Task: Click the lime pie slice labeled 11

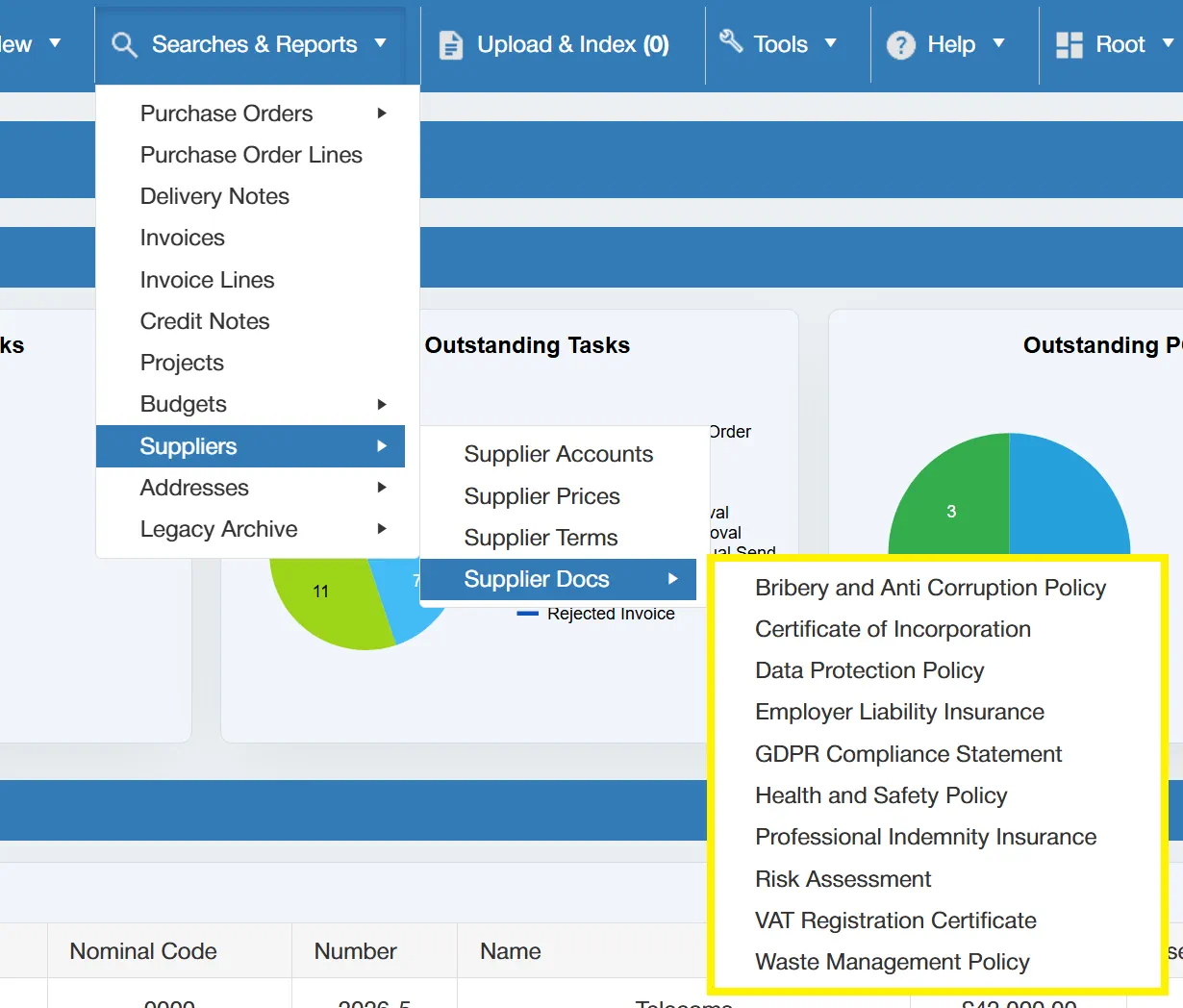Action: 327,601
